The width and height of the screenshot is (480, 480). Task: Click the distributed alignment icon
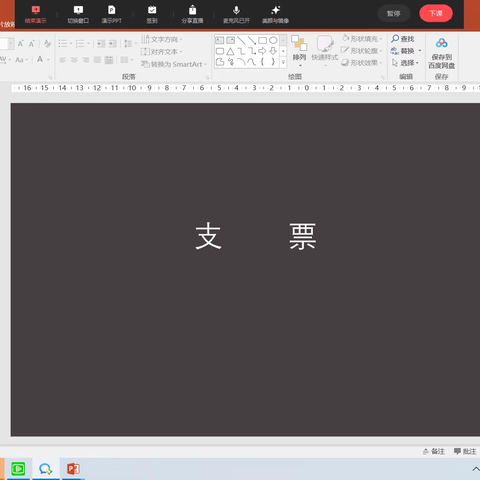click(109, 60)
